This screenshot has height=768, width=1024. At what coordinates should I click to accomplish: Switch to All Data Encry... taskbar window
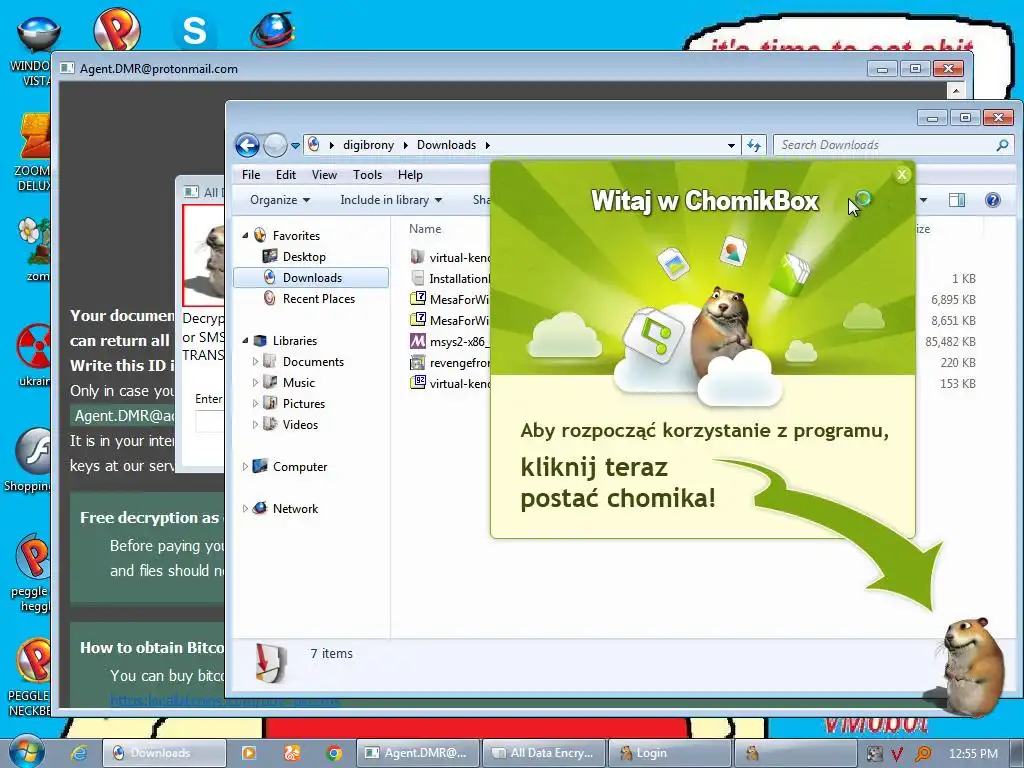click(x=544, y=753)
